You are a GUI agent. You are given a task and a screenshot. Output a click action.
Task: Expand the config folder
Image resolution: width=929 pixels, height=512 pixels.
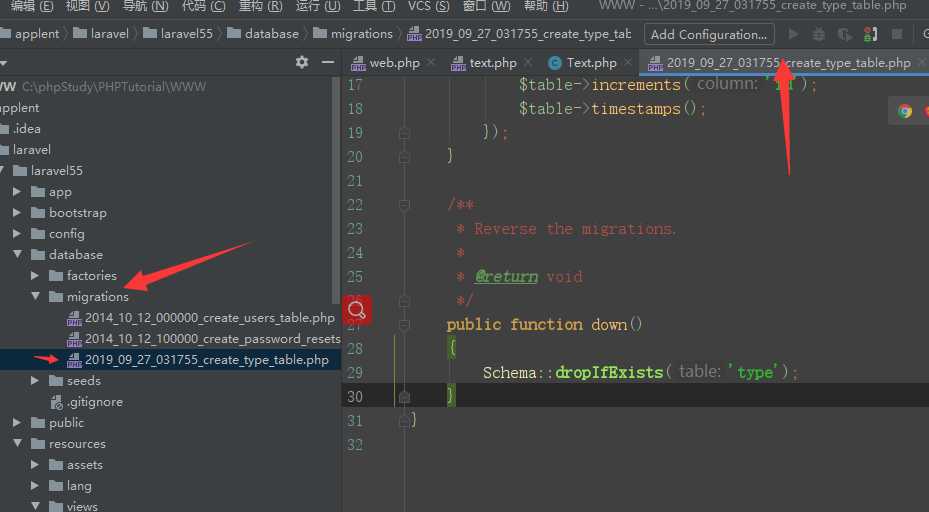pos(17,233)
